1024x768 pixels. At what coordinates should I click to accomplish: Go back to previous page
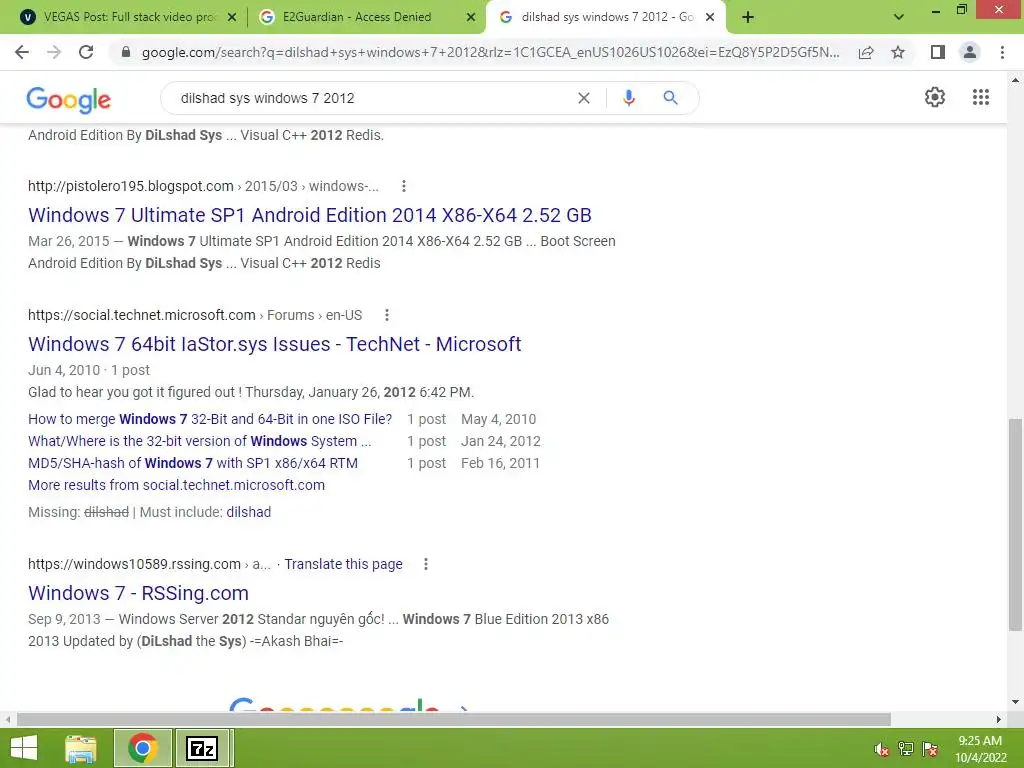tap(22, 52)
